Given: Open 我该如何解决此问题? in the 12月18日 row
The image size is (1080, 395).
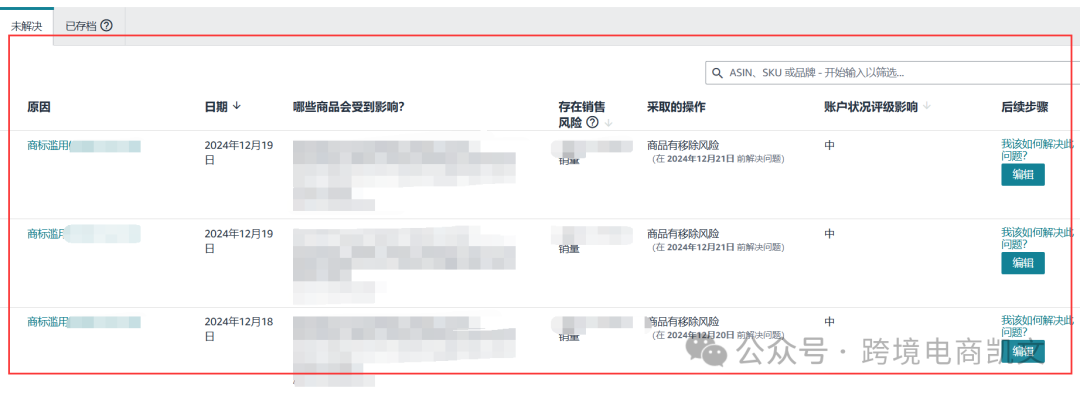Looking at the screenshot, I should (1037, 326).
